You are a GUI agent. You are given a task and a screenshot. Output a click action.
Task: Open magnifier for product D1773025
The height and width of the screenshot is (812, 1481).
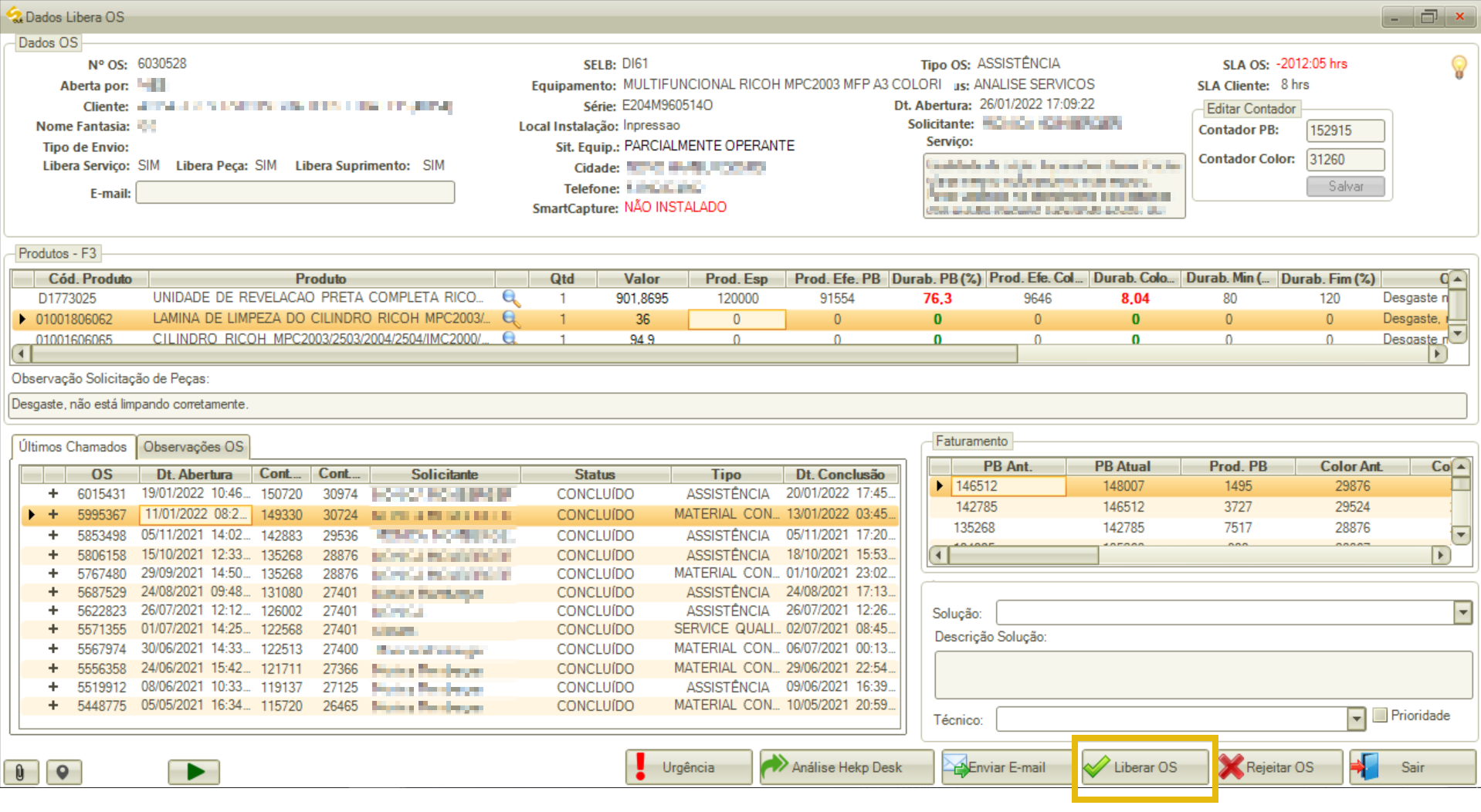(510, 298)
